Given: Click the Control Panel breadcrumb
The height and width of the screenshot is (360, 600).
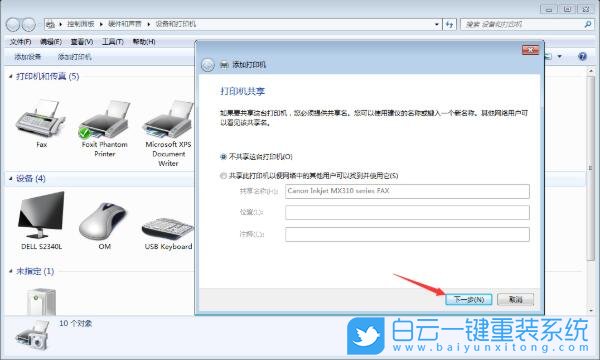Looking at the screenshot, I should tap(80, 24).
